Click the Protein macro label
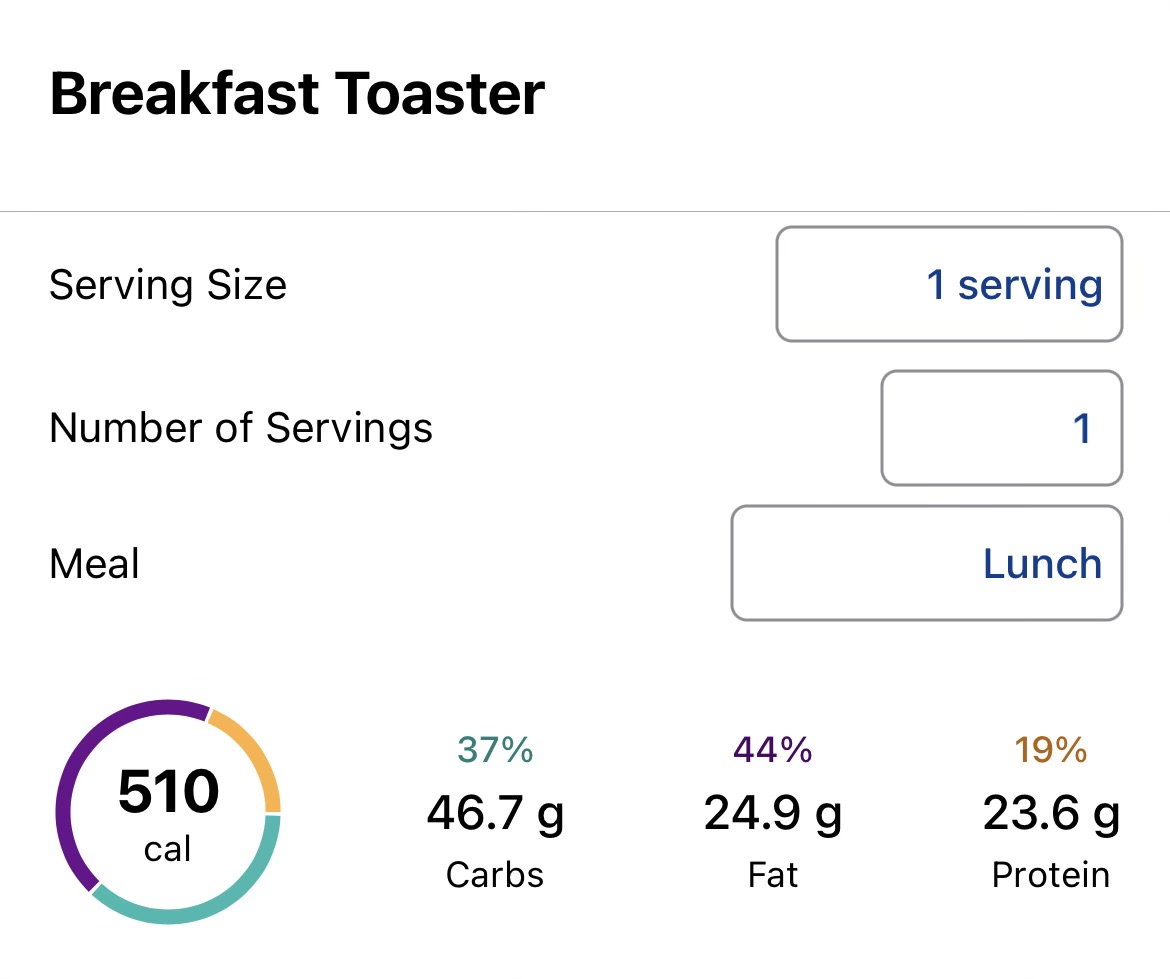The width and height of the screenshot is (1170, 979). click(x=1051, y=875)
